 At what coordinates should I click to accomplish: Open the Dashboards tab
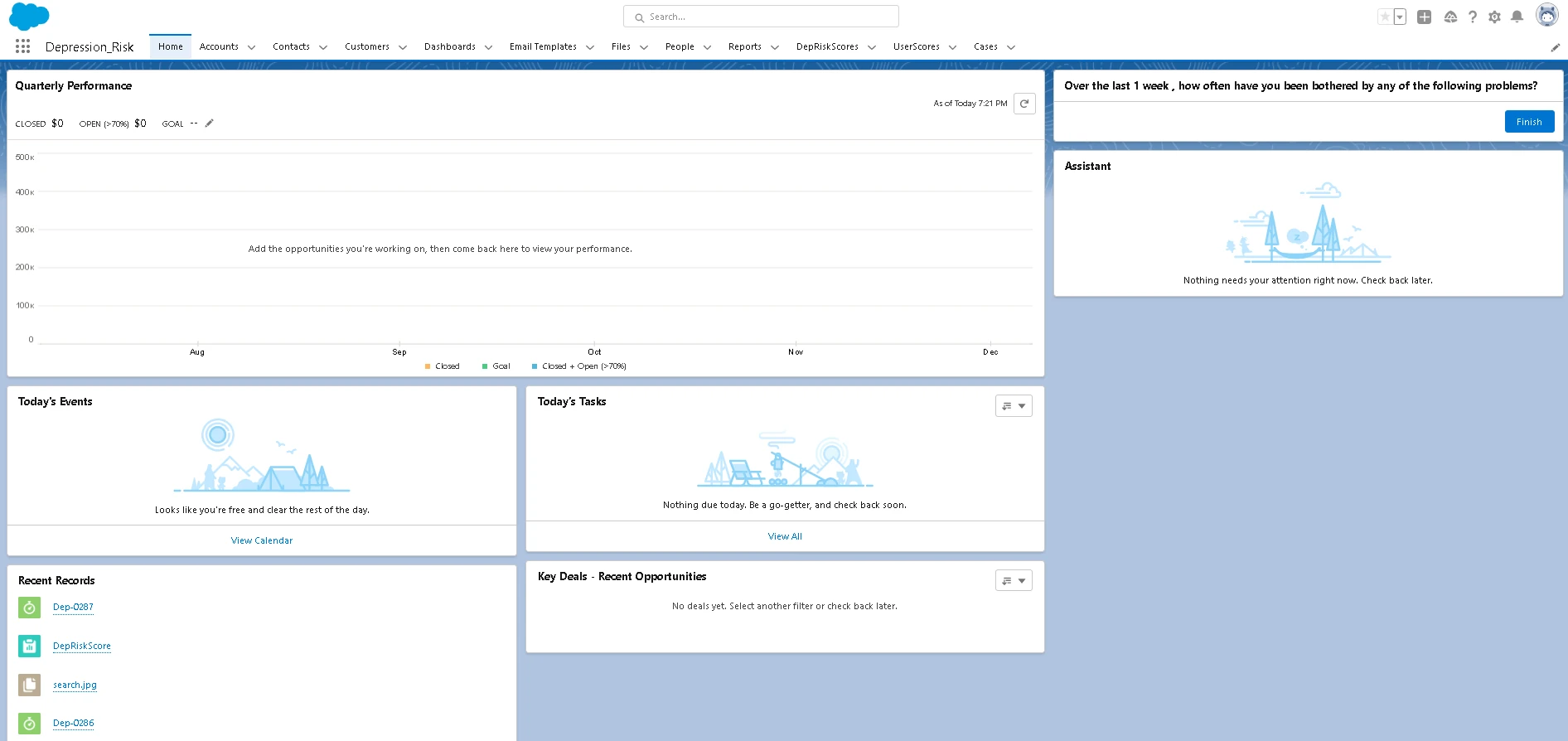coord(450,46)
